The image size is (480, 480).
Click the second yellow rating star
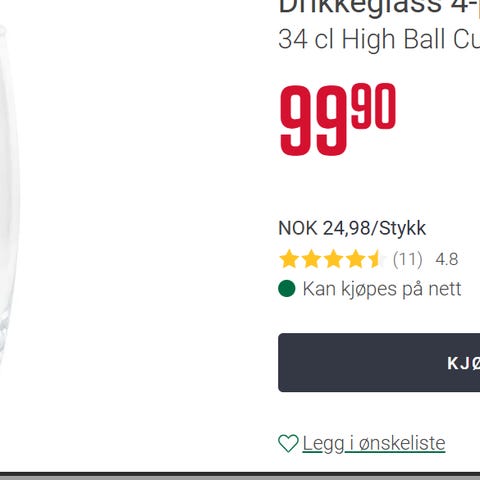point(311,259)
